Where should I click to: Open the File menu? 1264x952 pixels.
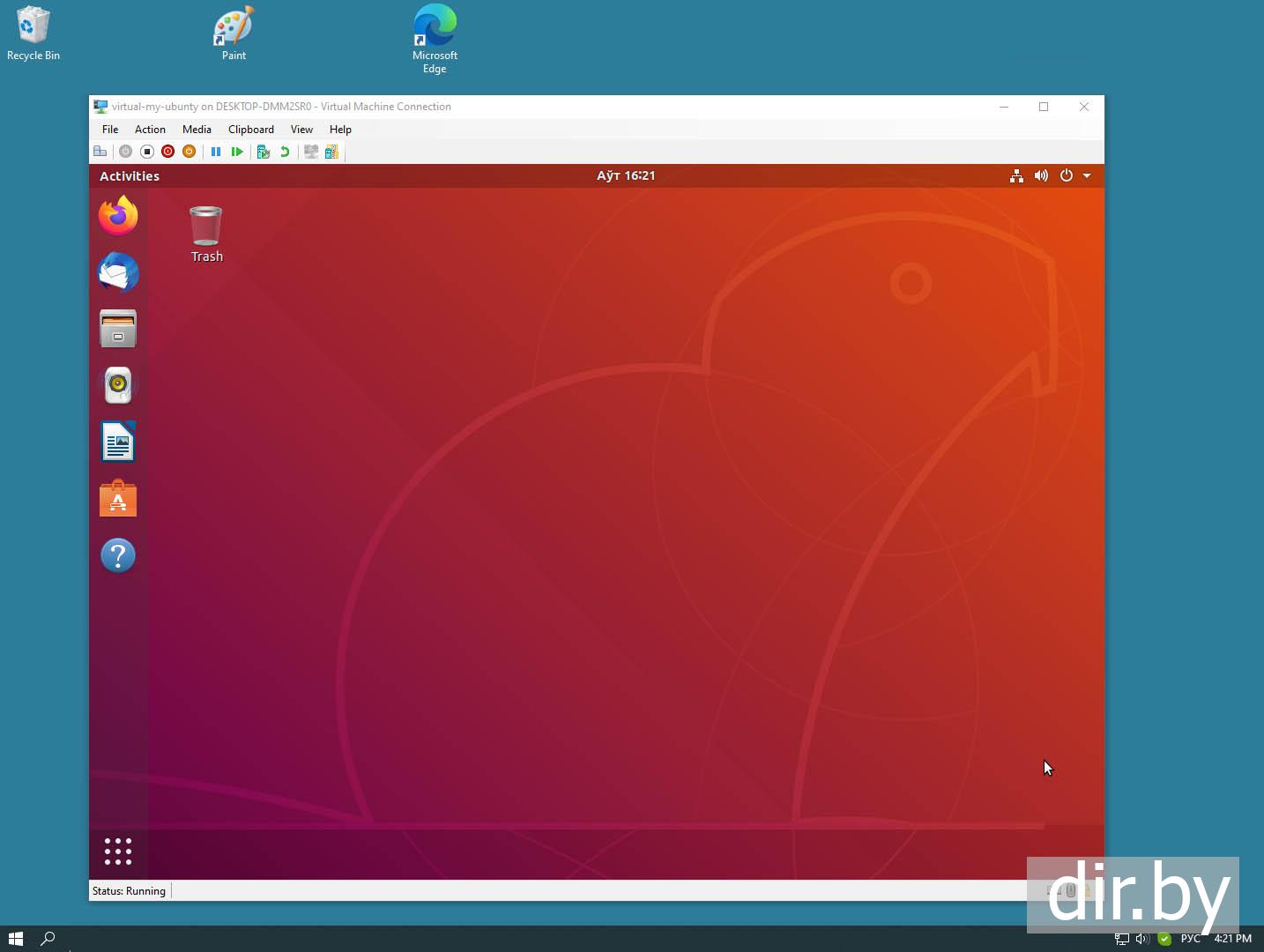coord(110,130)
